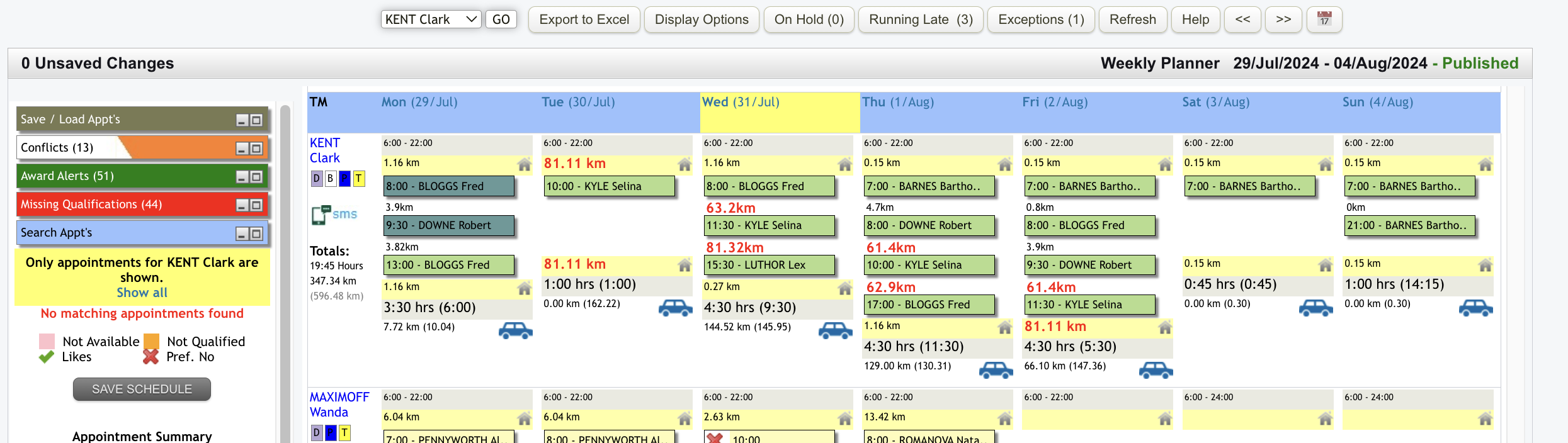Screen dimensions: 1568x443
Task: Maximize the Save / Load Appt's panel
Action: tap(256, 120)
